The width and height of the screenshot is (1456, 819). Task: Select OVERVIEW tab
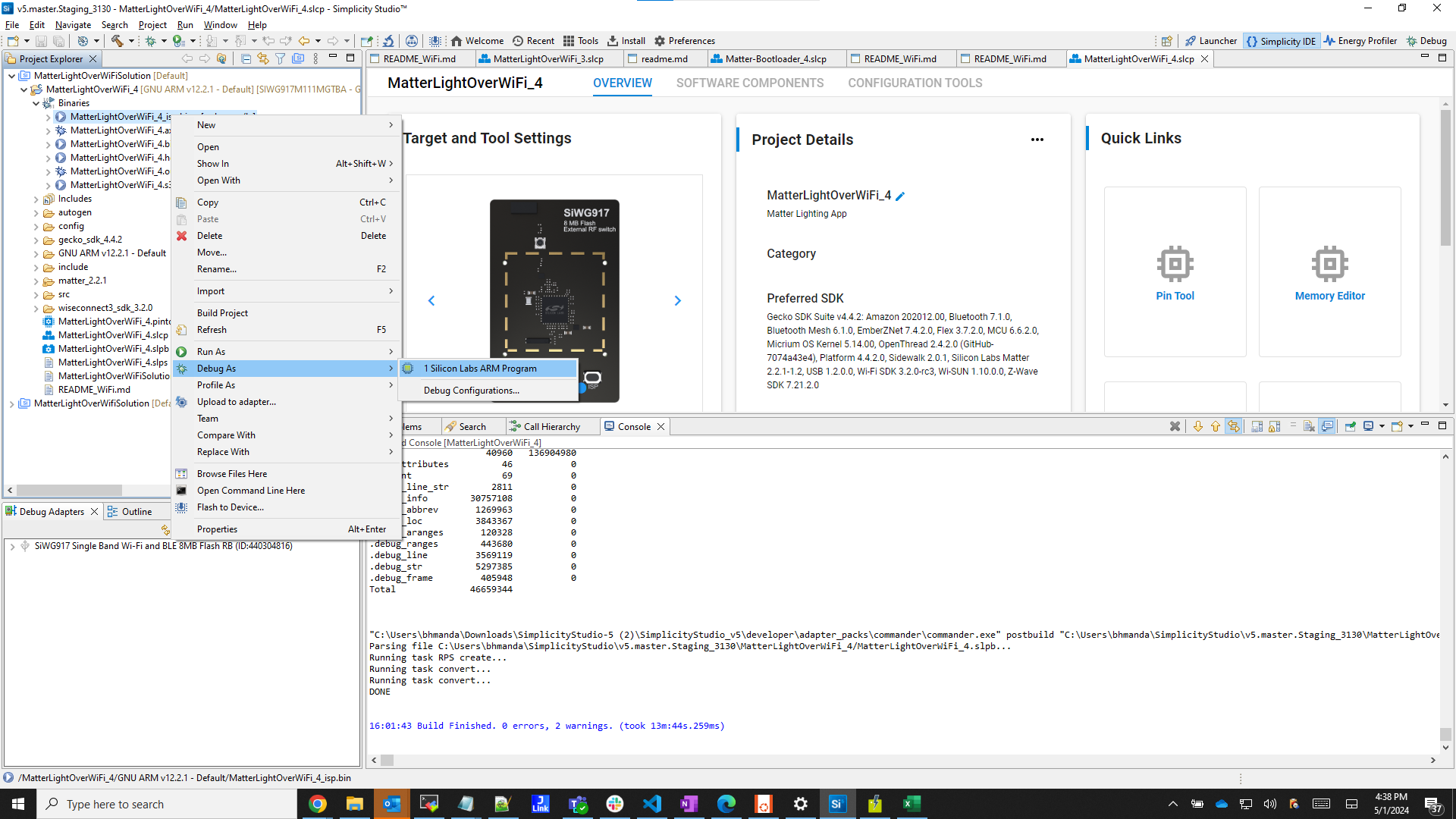tap(623, 83)
